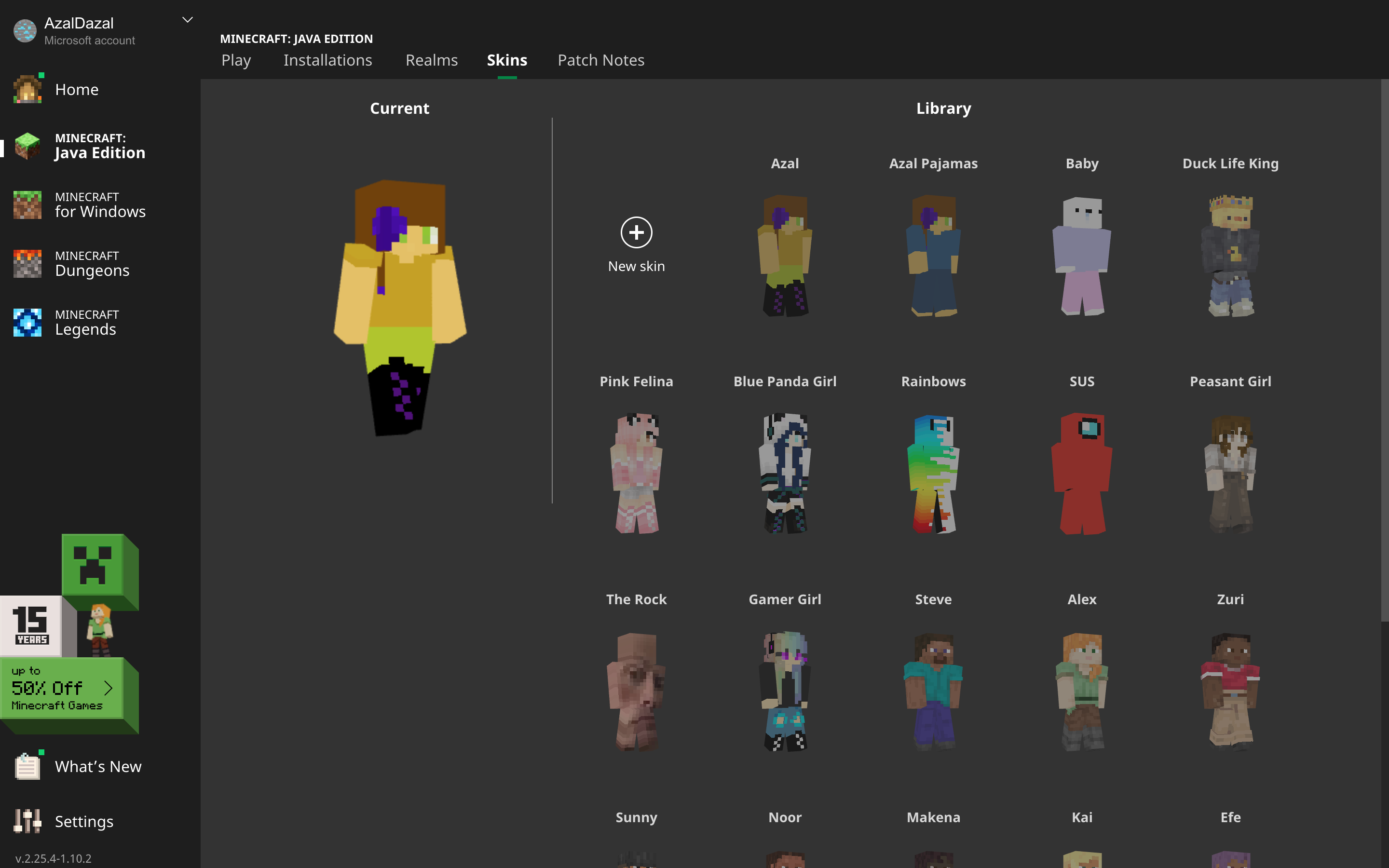
Task: Select Minecraft Java Edition in sidebar
Action: click(99, 147)
